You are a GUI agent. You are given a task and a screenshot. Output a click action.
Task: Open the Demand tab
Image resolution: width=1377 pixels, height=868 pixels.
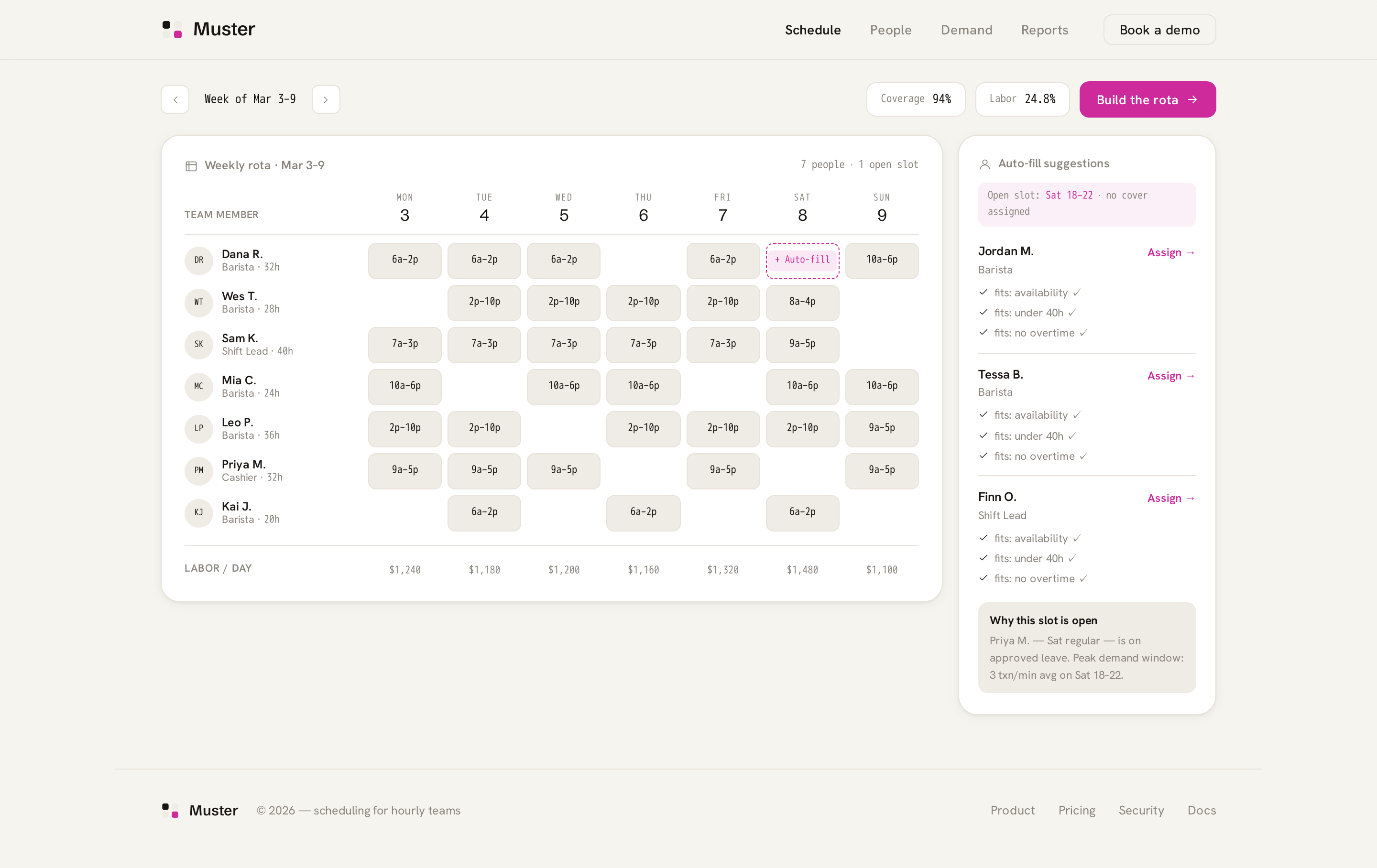966,30
